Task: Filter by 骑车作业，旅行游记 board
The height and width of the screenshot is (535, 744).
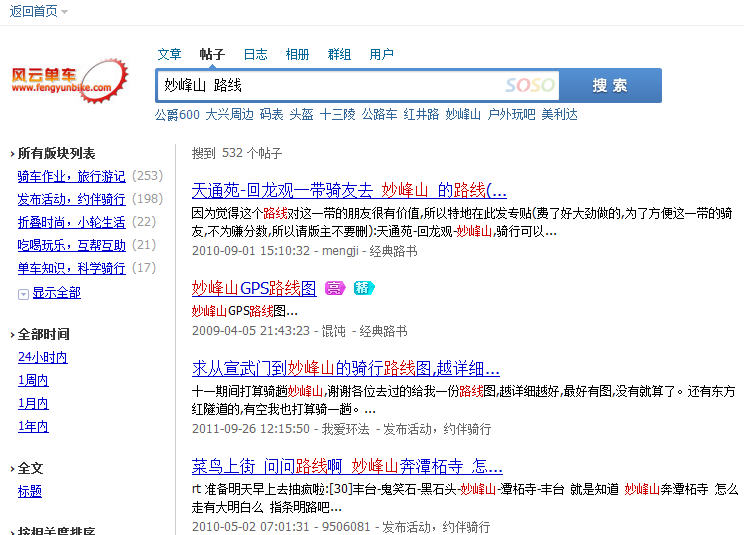Action: 71,176
